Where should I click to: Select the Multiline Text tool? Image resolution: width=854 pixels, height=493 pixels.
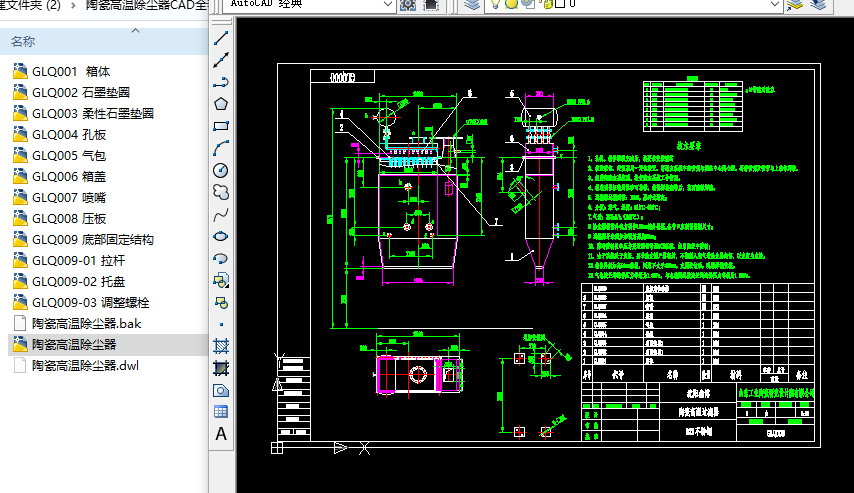click(221, 434)
